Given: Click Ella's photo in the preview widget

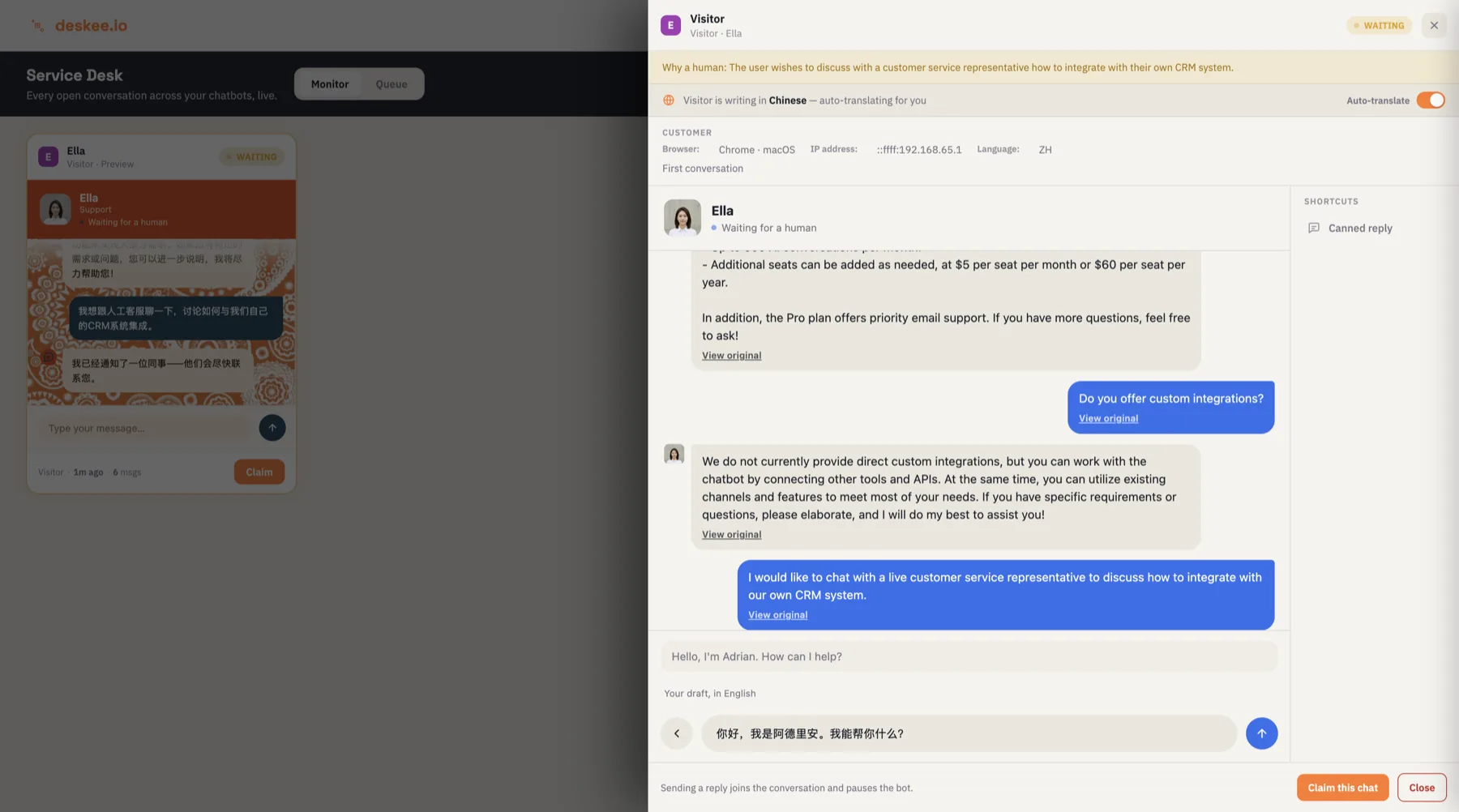Looking at the screenshot, I should [x=55, y=209].
